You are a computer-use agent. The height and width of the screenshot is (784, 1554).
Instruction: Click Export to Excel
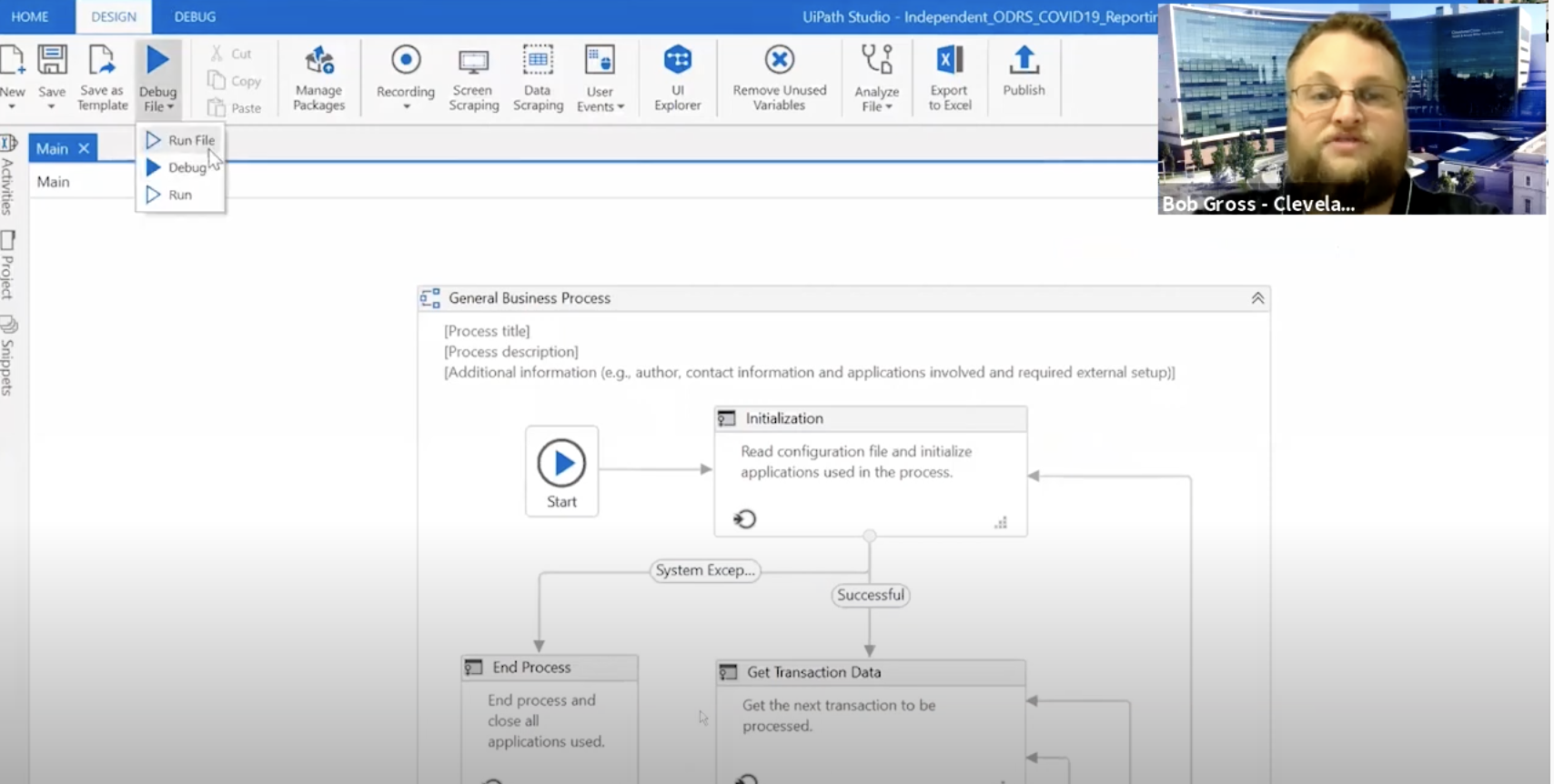[950, 78]
